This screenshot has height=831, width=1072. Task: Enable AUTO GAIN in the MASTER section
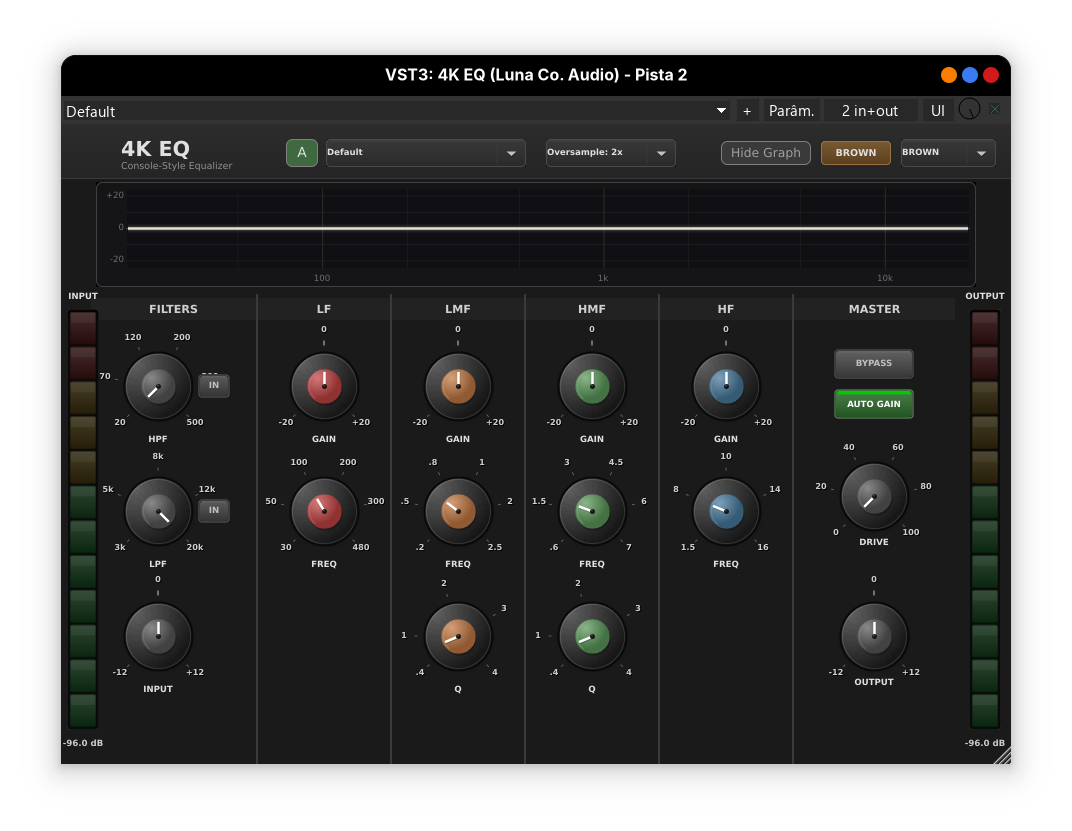coord(873,403)
